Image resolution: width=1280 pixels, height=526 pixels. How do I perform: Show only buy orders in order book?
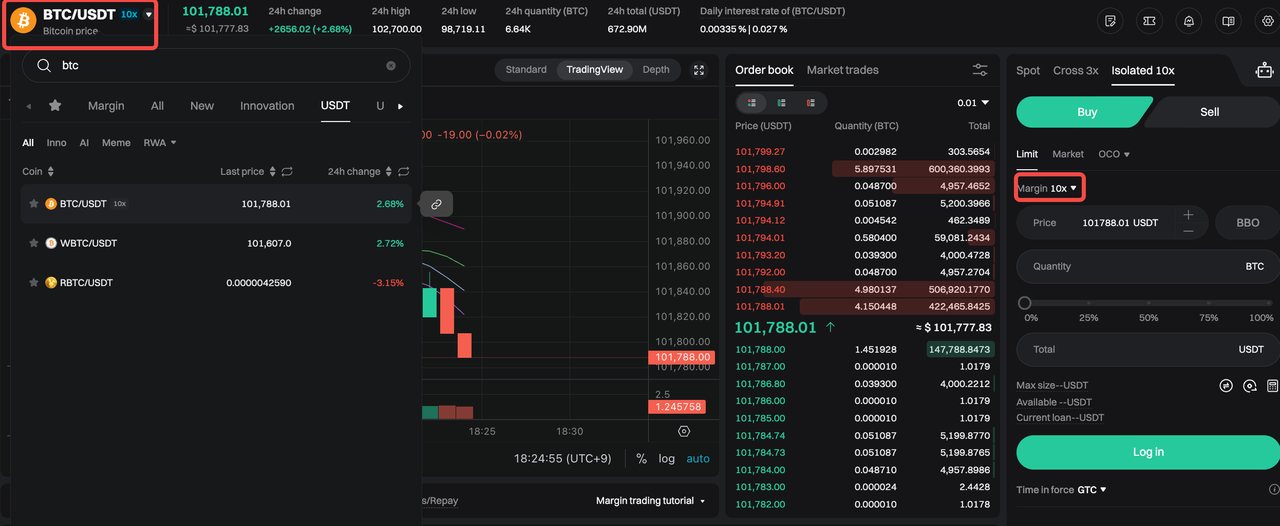781,102
